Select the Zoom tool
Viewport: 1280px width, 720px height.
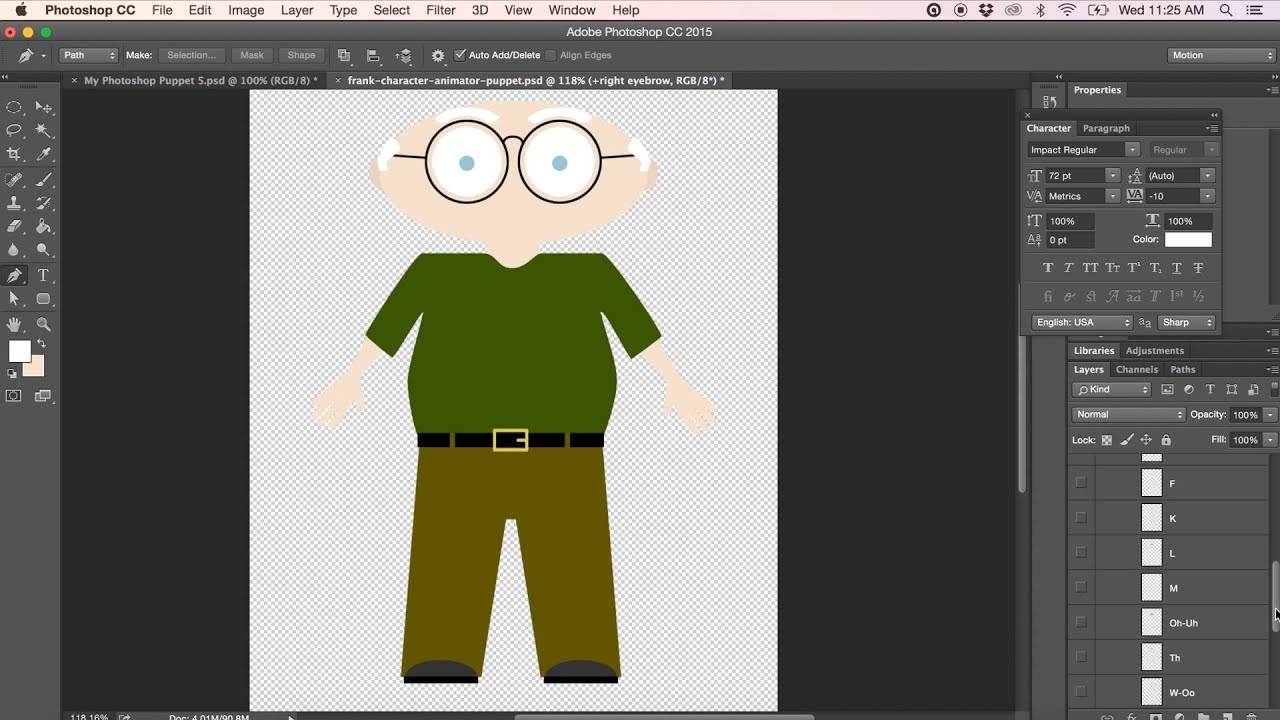coord(44,324)
